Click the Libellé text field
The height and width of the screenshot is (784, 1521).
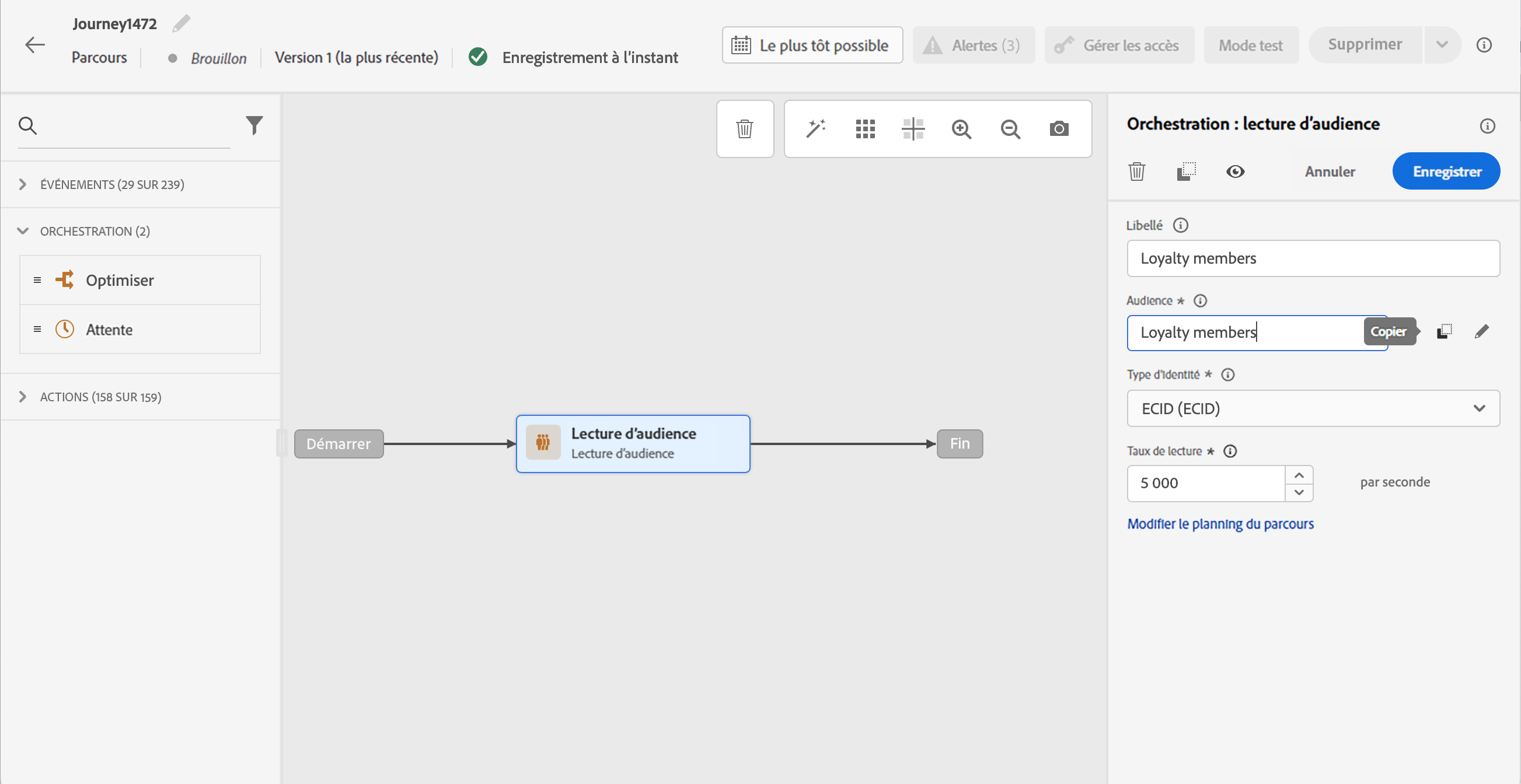point(1313,258)
